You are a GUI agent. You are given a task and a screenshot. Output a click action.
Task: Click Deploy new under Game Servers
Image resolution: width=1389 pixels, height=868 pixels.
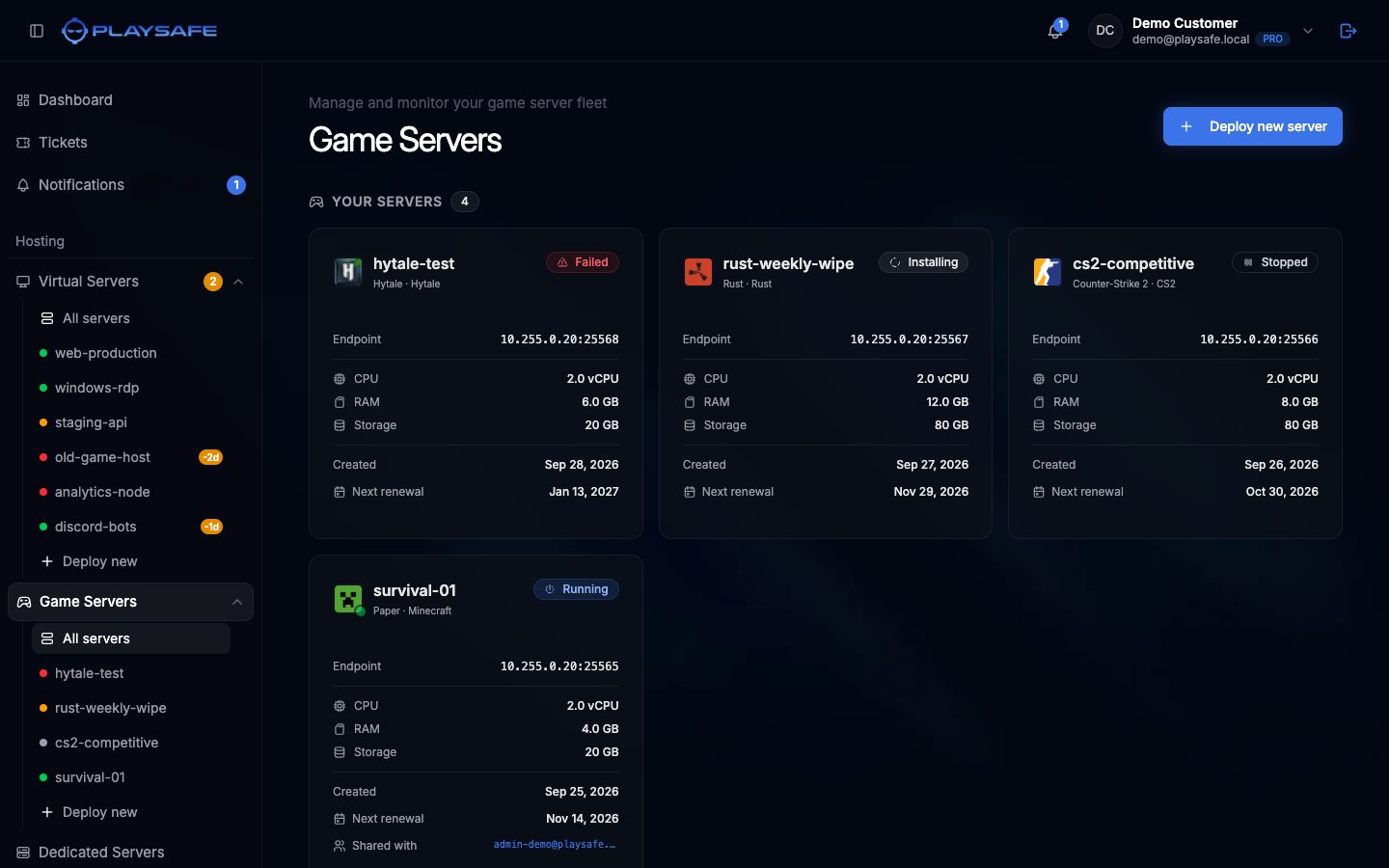[x=131, y=812]
